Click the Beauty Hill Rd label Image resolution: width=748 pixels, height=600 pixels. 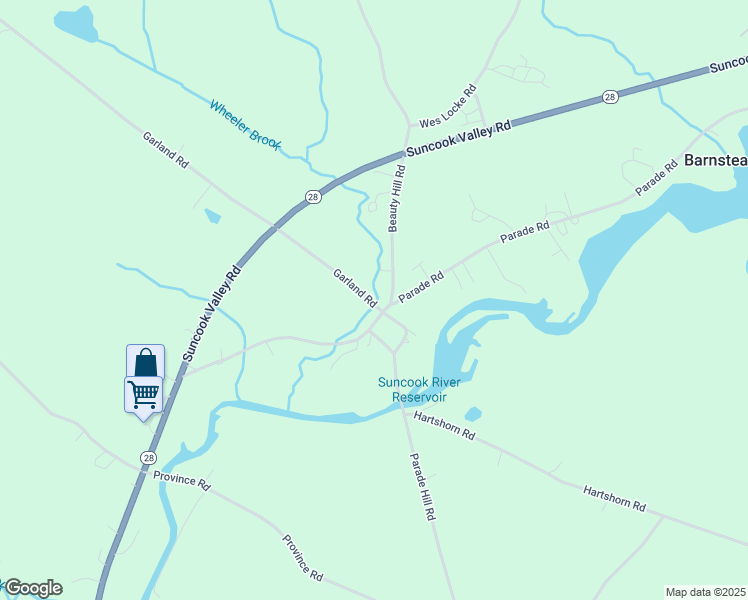397,198
